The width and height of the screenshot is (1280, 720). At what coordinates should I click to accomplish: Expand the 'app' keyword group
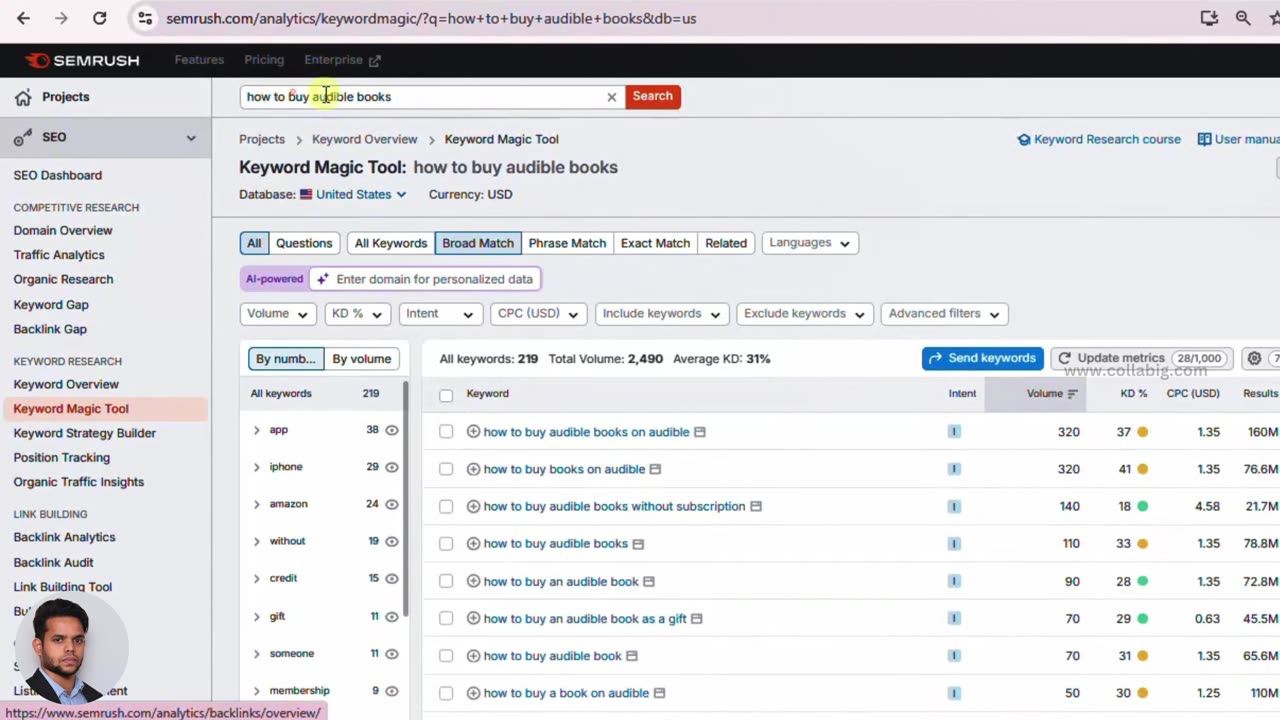tap(256, 430)
